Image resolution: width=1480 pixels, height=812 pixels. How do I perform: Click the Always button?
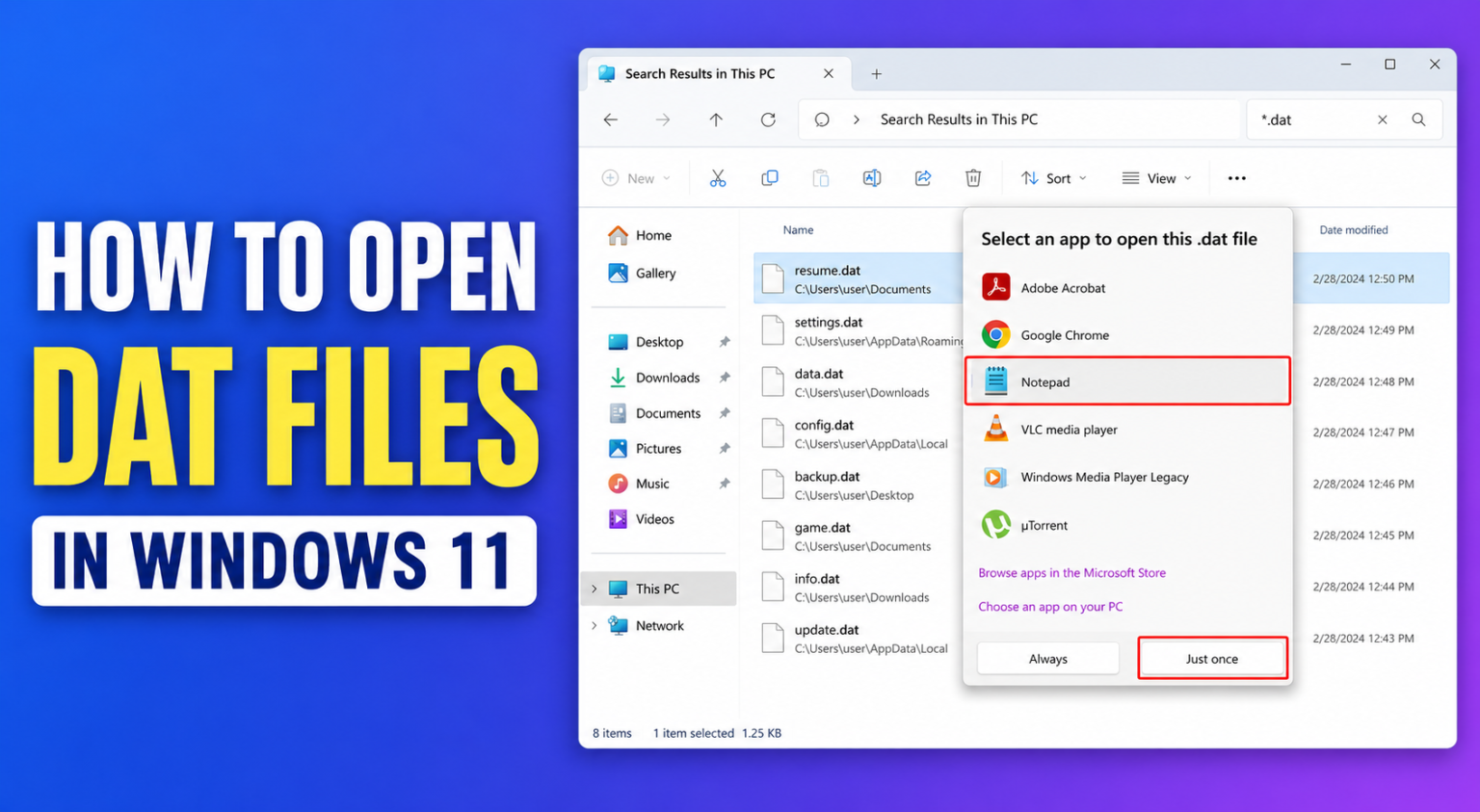1048,659
